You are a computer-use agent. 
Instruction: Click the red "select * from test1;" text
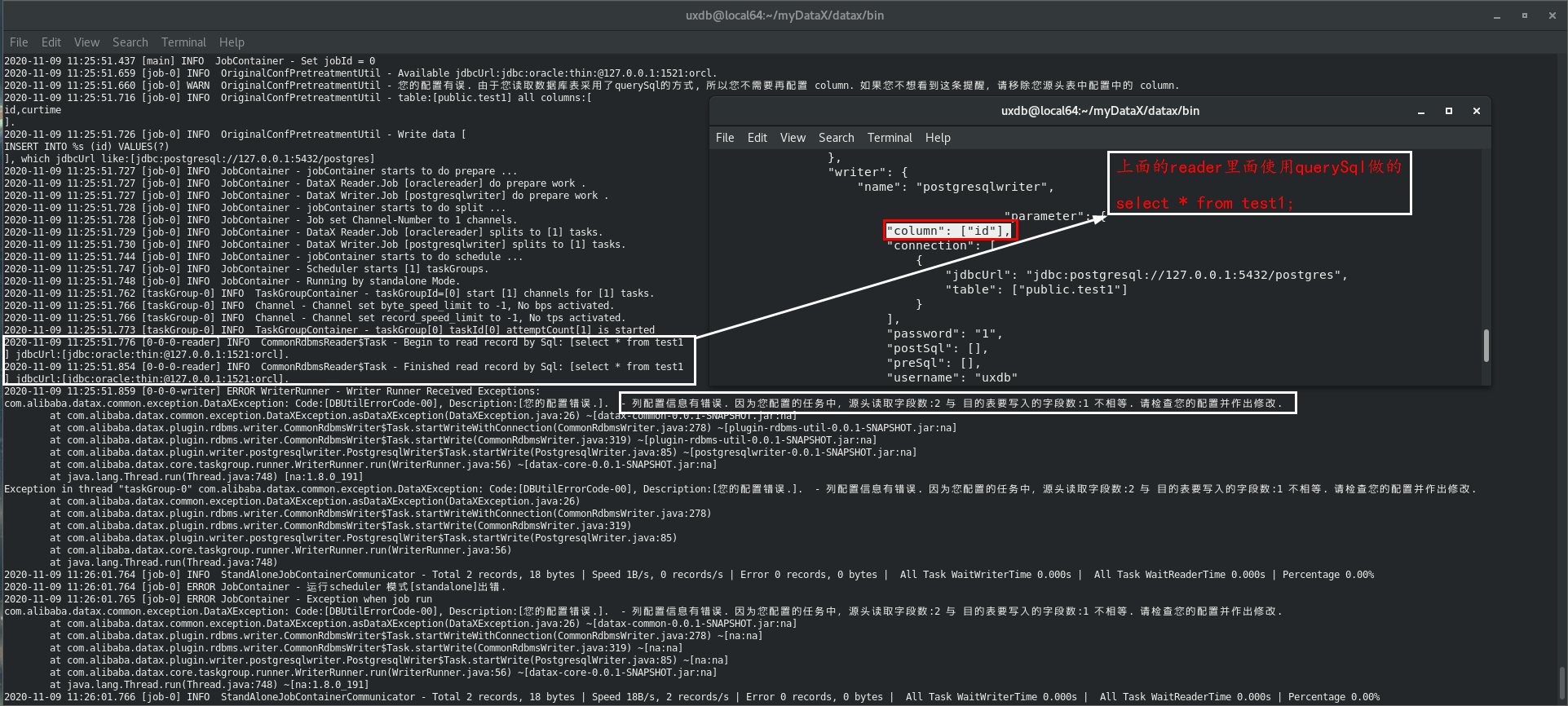coord(1204,203)
